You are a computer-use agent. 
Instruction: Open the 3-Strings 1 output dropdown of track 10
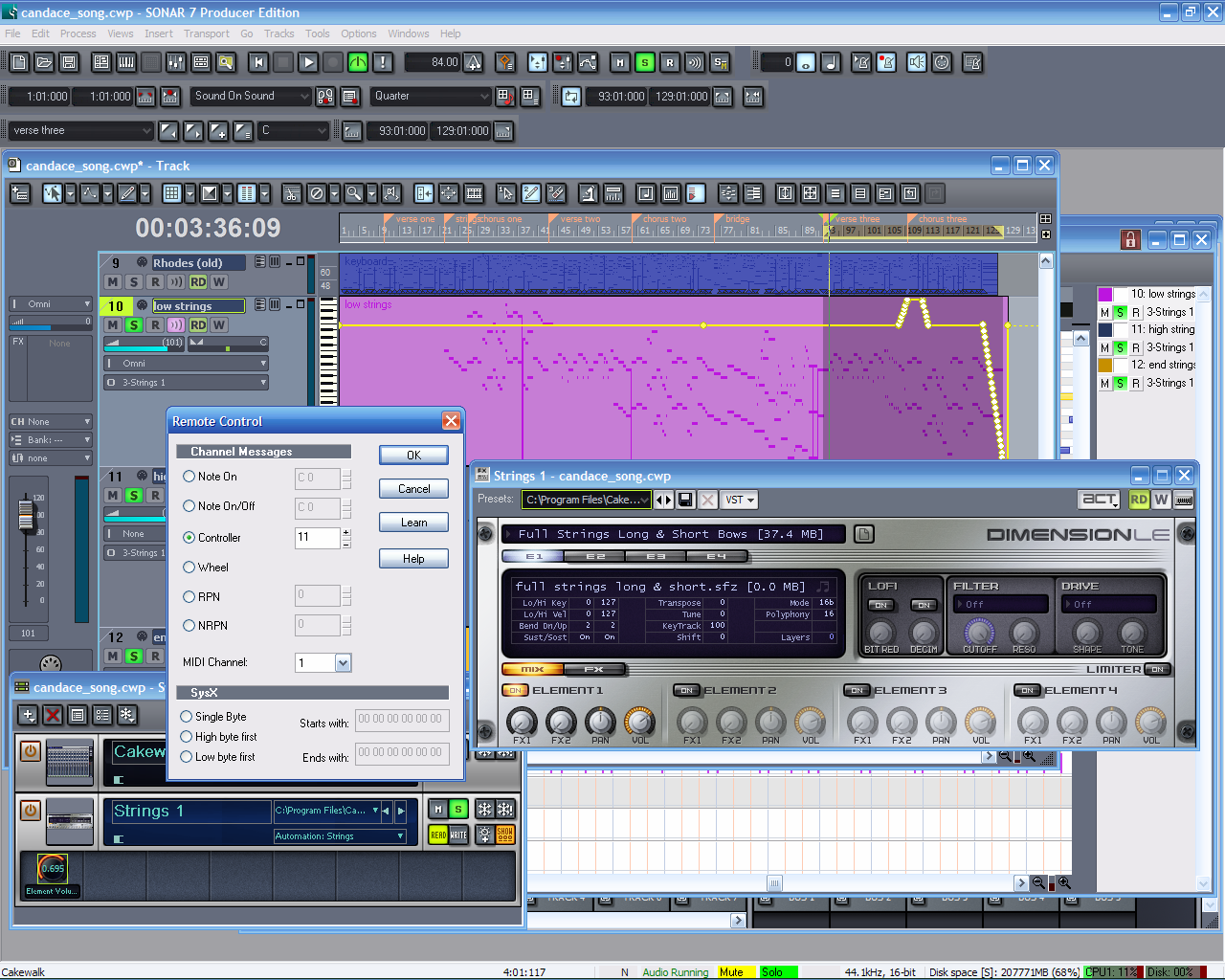[187, 382]
